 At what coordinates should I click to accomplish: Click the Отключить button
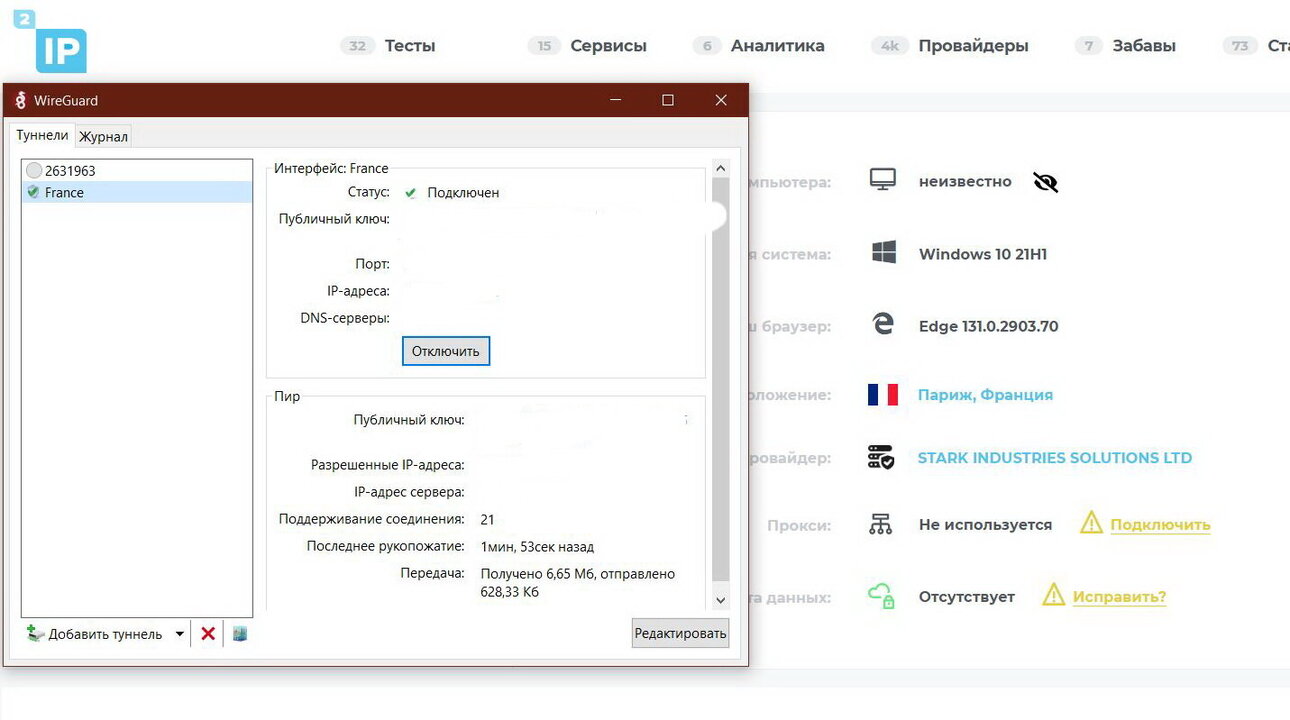click(x=446, y=351)
